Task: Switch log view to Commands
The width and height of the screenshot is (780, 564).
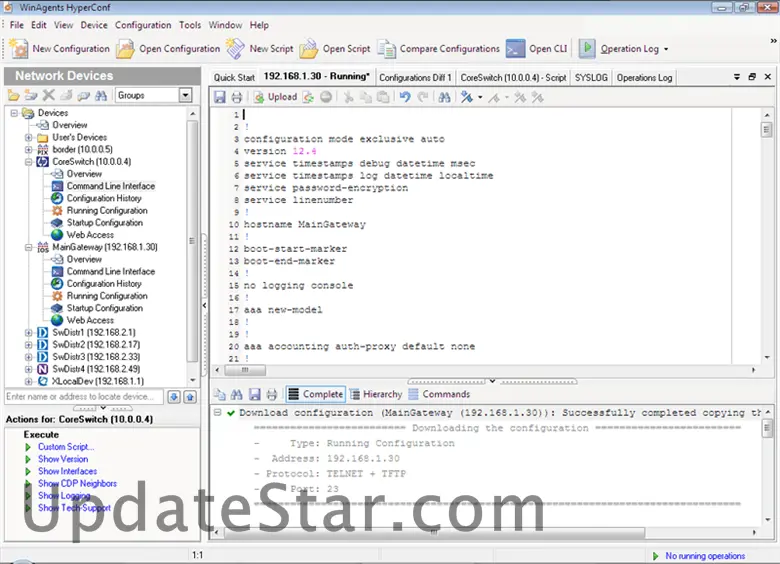Action: (439, 394)
